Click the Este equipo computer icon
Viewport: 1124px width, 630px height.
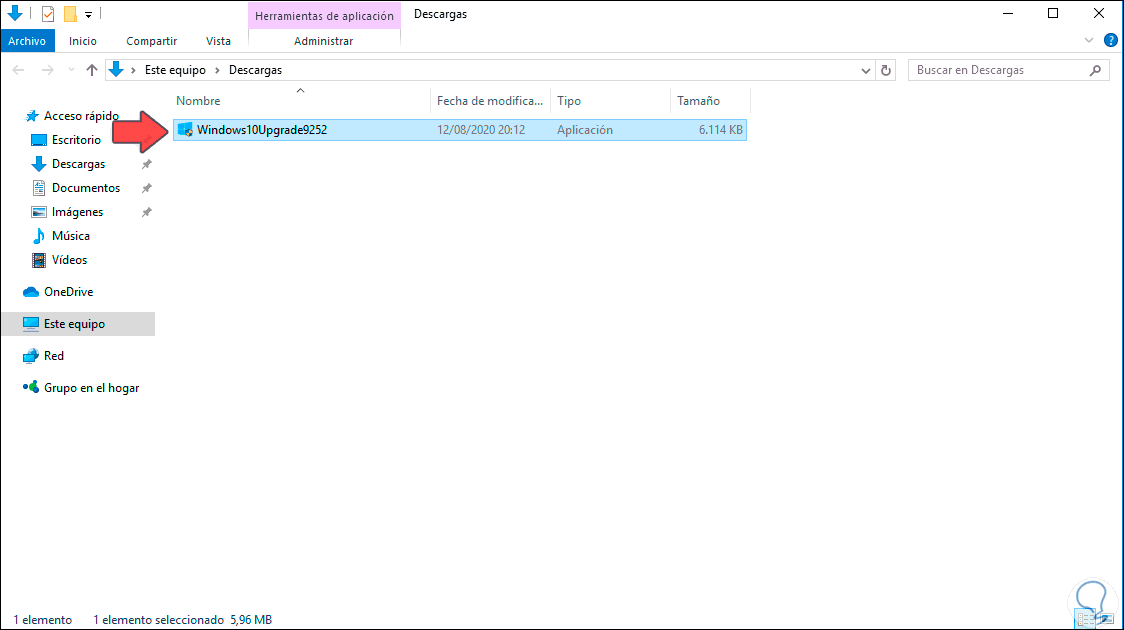point(31,324)
